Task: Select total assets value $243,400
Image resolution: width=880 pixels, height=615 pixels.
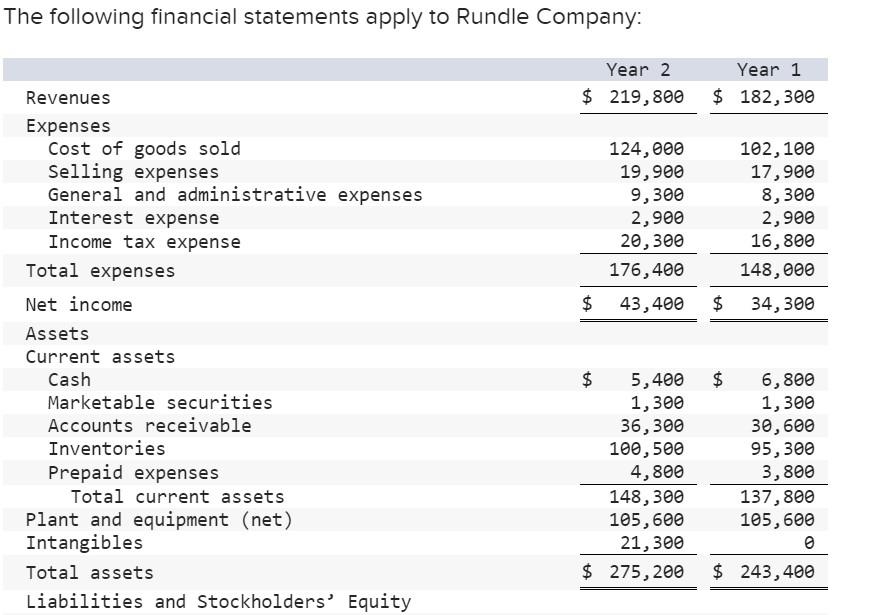Action: [763, 572]
